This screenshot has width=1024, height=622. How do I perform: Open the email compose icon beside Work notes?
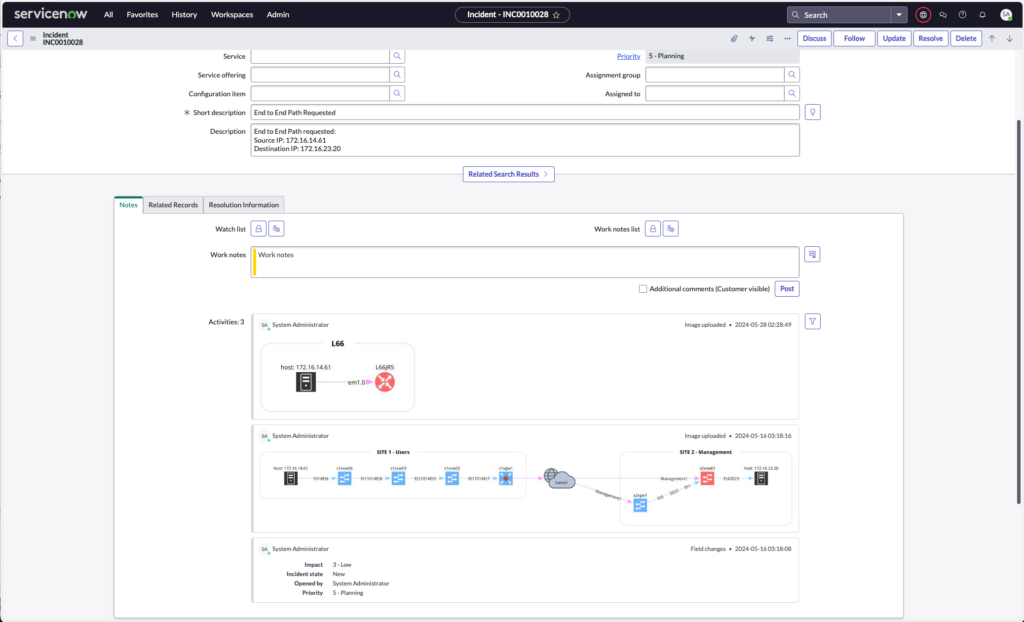811,254
